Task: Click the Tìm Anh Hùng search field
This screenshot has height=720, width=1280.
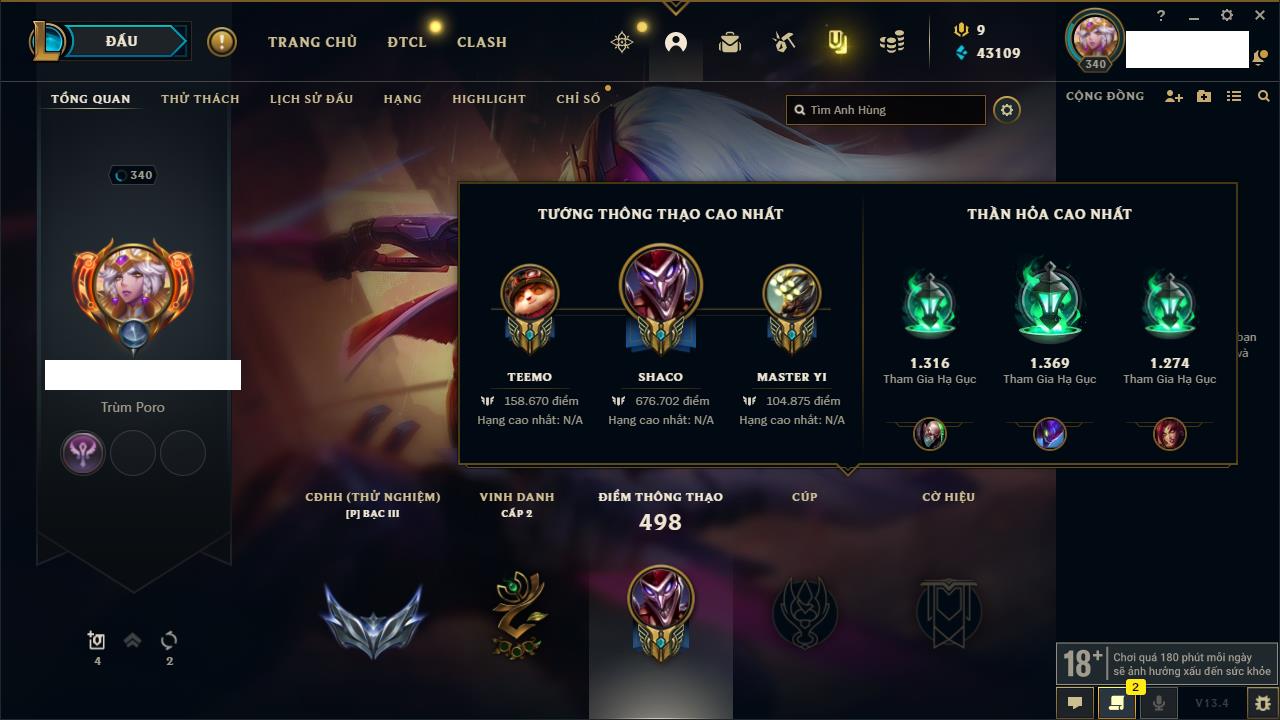Action: pyautogui.click(x=886, y=110)
